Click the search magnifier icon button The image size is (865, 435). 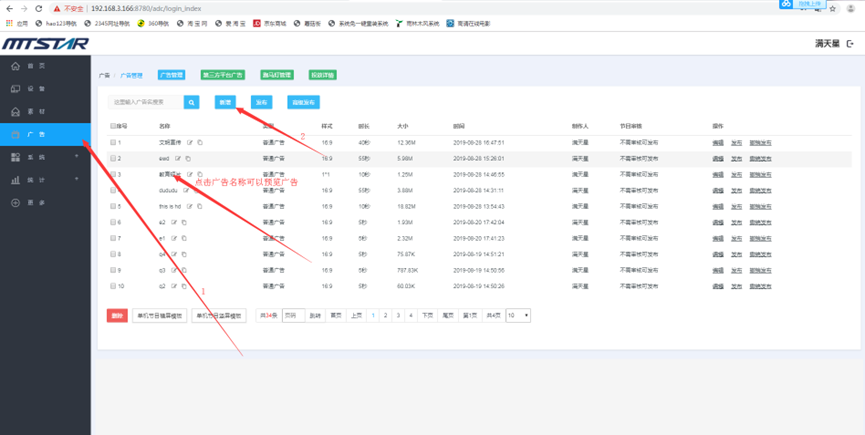click(x=191, y=102)
